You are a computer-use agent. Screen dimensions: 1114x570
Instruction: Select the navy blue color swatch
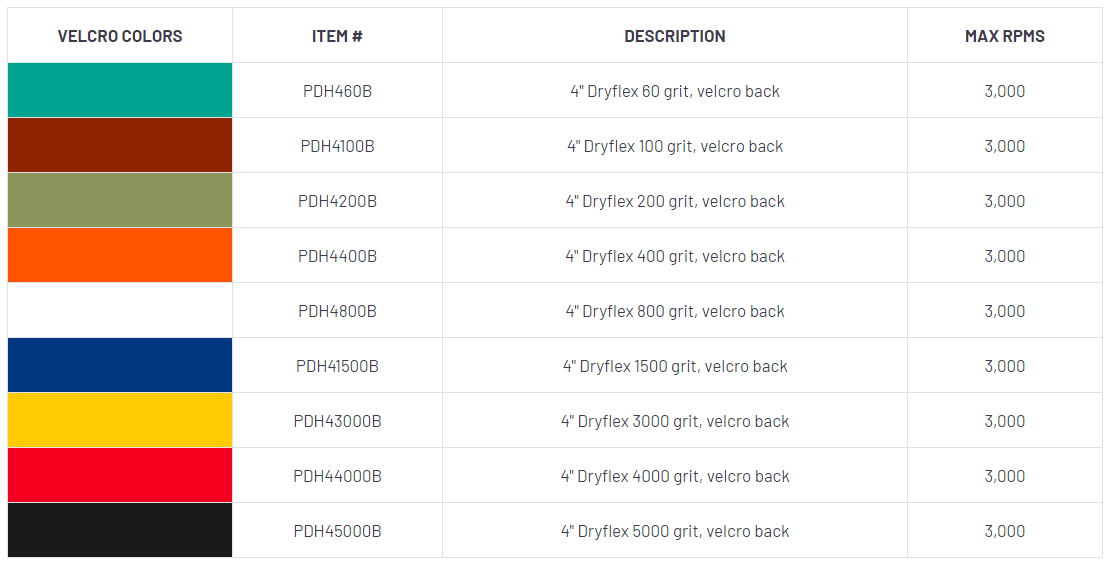pyautogui.click(x=120, y=366)
